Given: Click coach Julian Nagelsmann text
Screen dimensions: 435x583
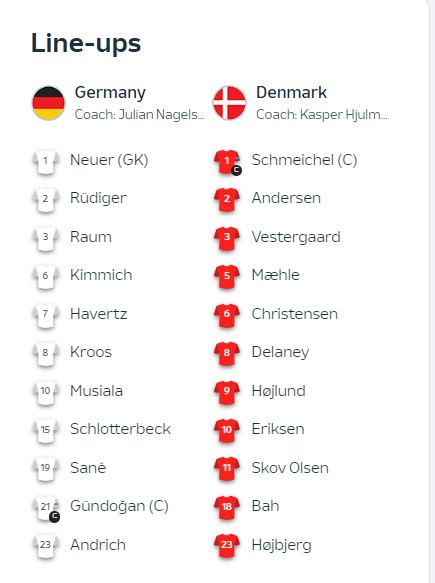Looking at the screenshot, I should click(140, 115).
